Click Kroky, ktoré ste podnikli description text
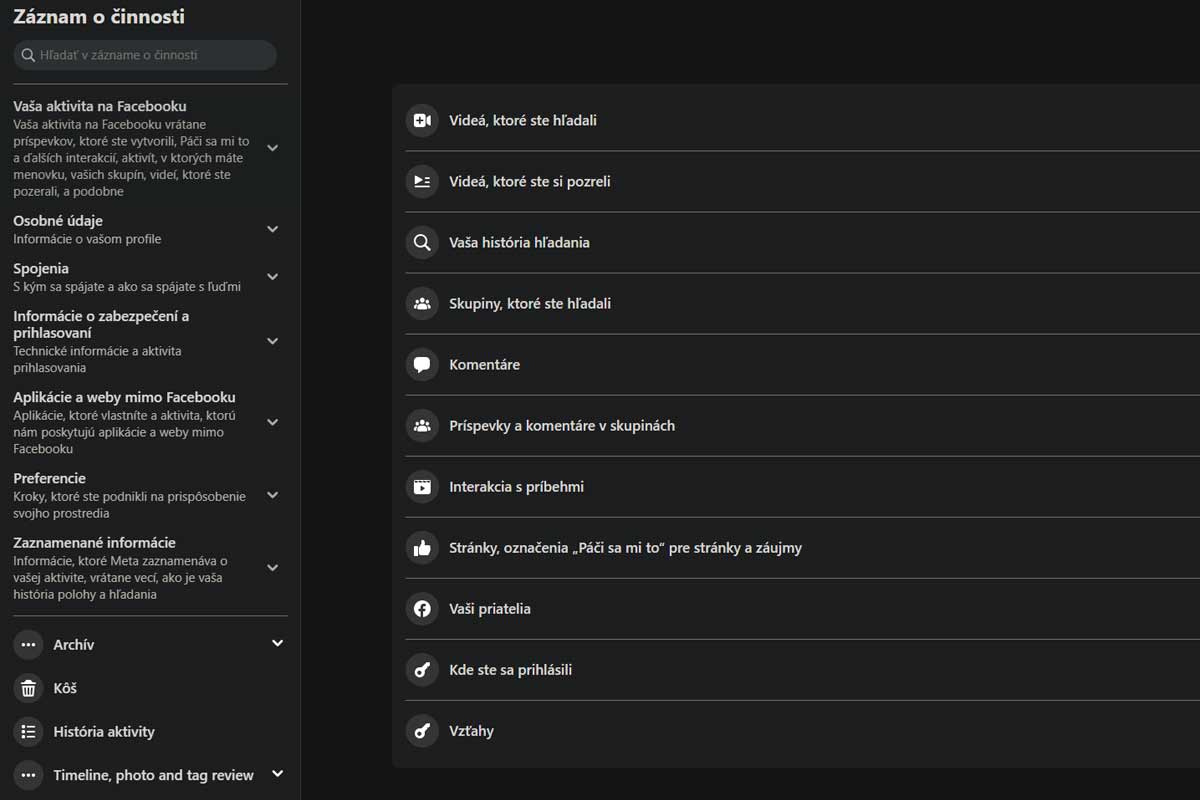The image size is (1200, 800). click(129, 505)
